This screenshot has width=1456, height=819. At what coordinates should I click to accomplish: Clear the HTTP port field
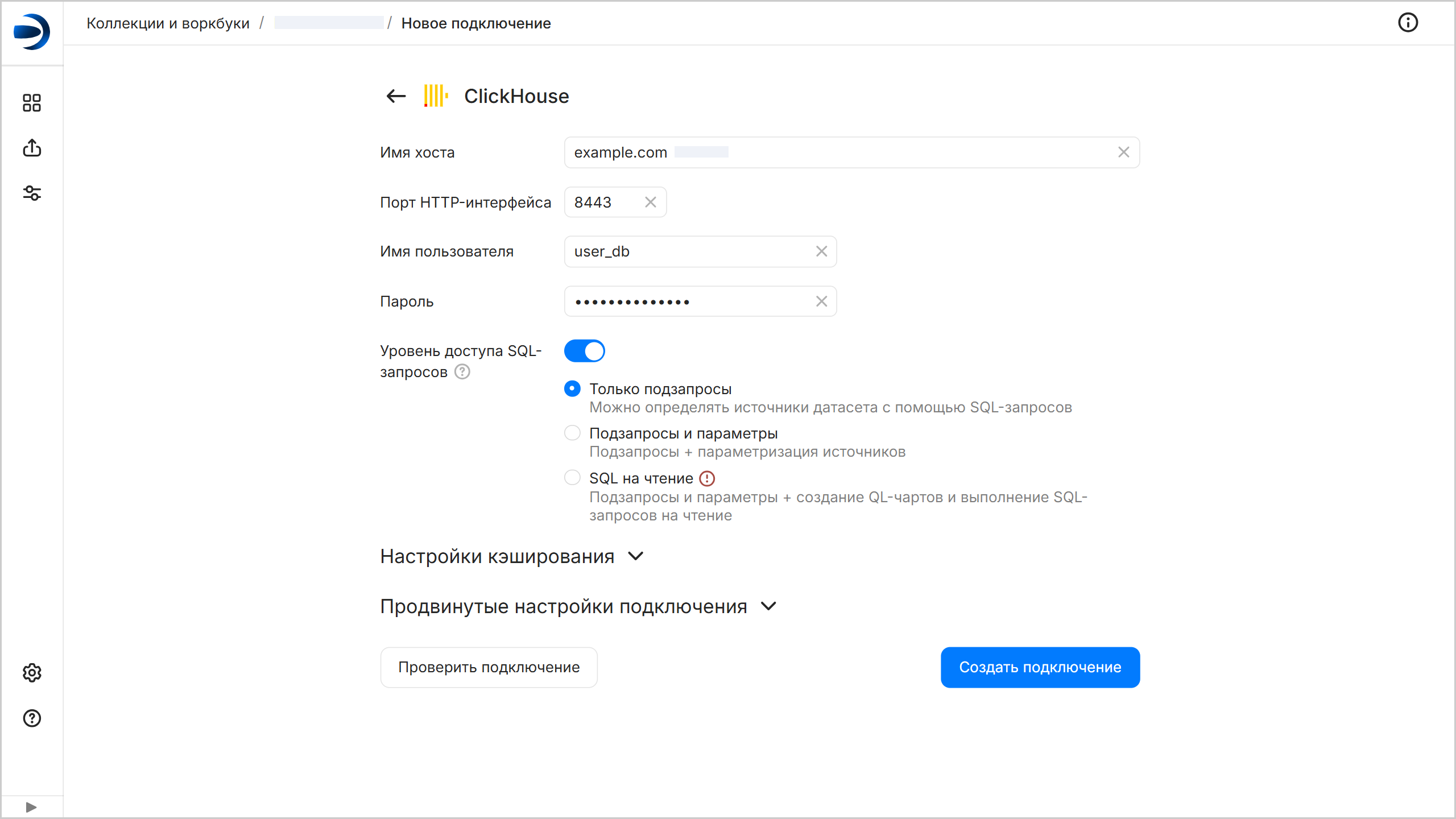coord(651,202)
